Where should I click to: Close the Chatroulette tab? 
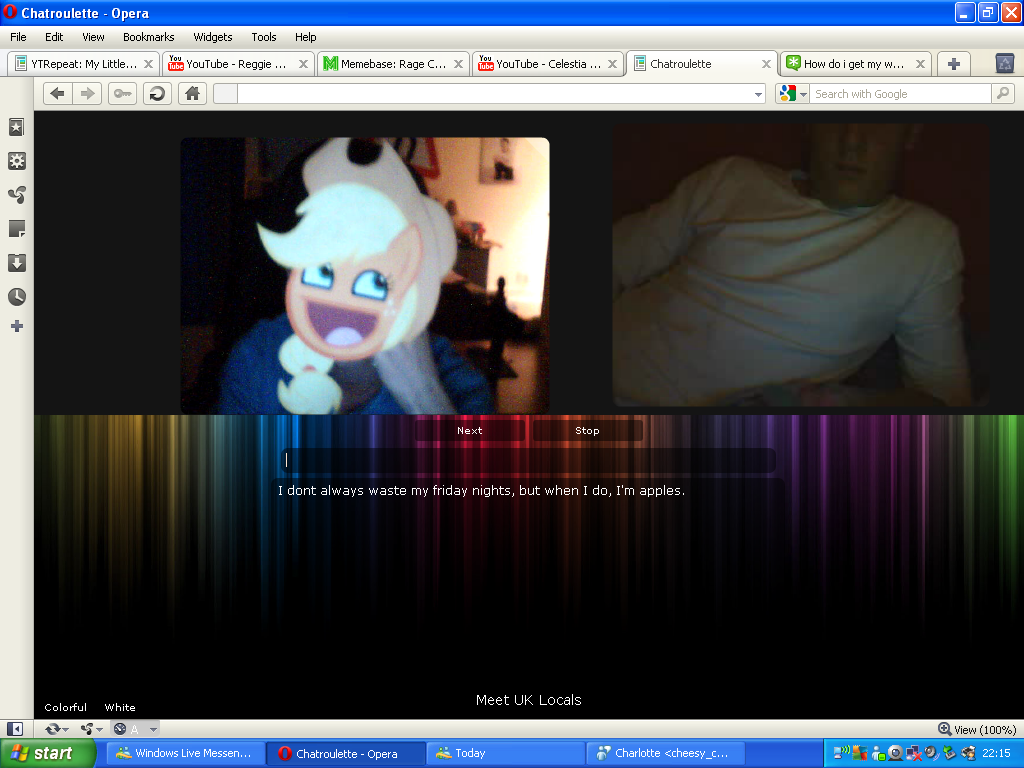[767, 64]
